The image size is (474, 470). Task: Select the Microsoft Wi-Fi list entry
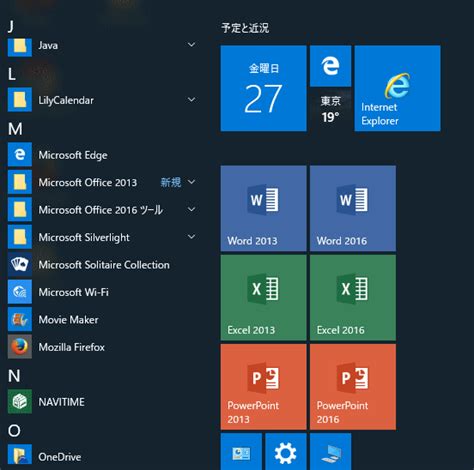pos(103,292)
